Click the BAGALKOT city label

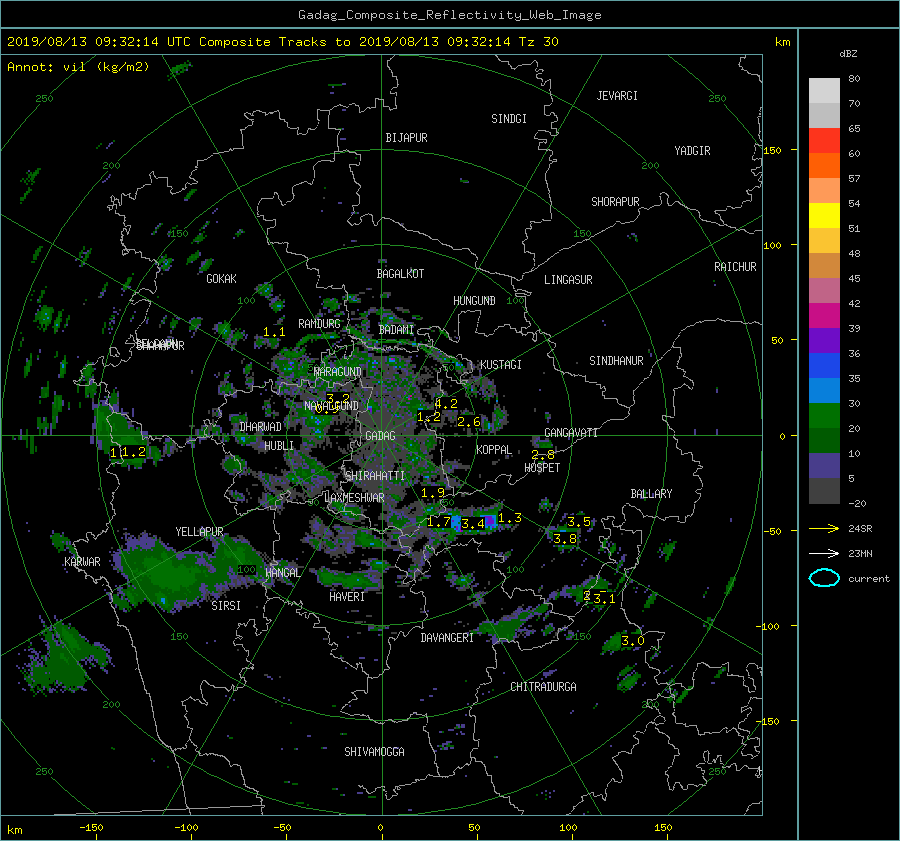(x=400, y=274)
